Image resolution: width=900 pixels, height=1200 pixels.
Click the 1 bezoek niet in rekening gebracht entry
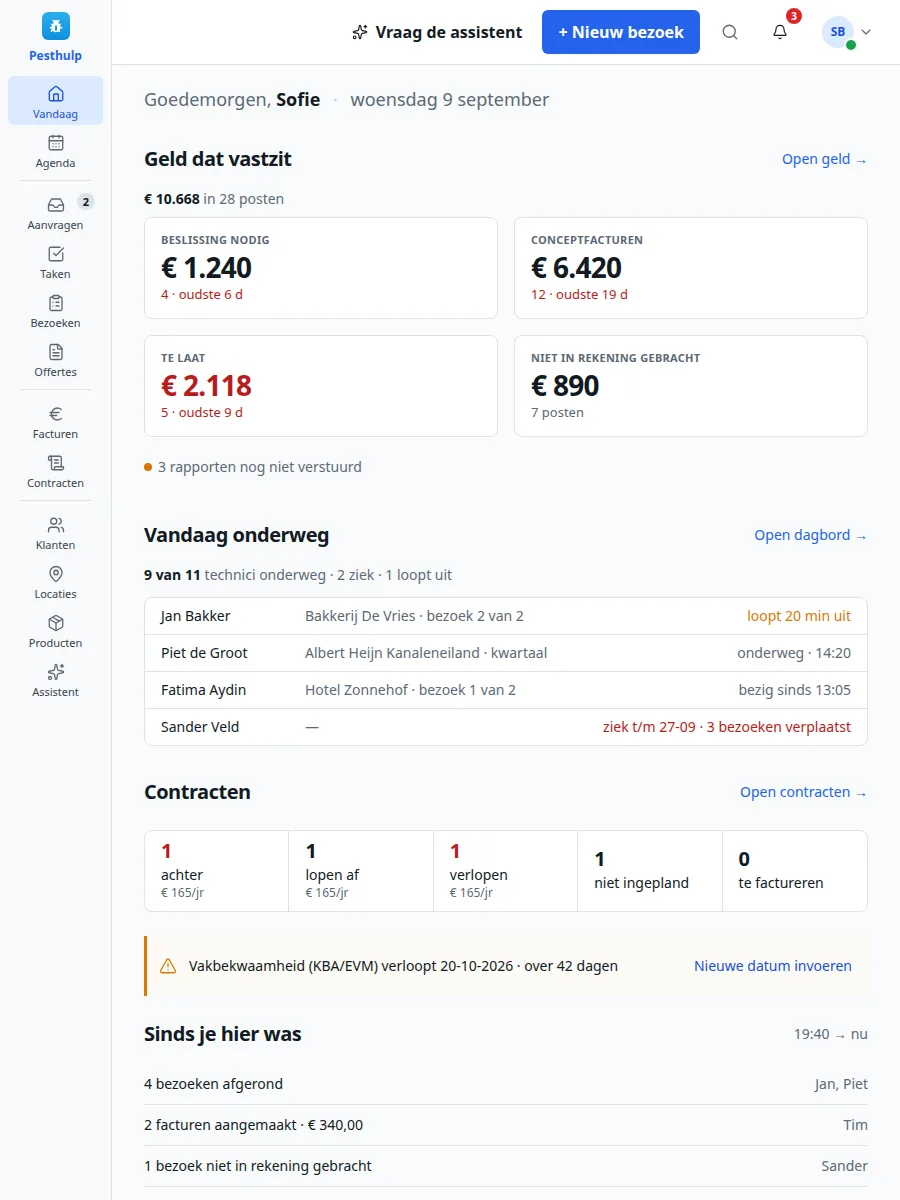[x=506, y=1166]
